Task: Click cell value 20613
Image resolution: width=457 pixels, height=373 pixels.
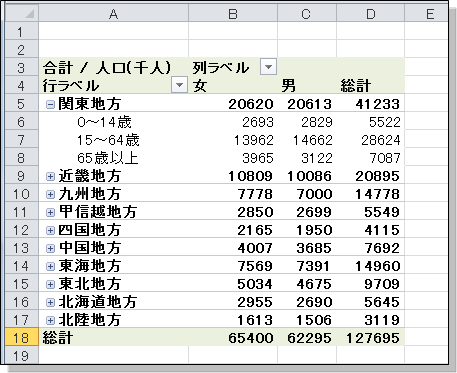Action: coord(310,104)
